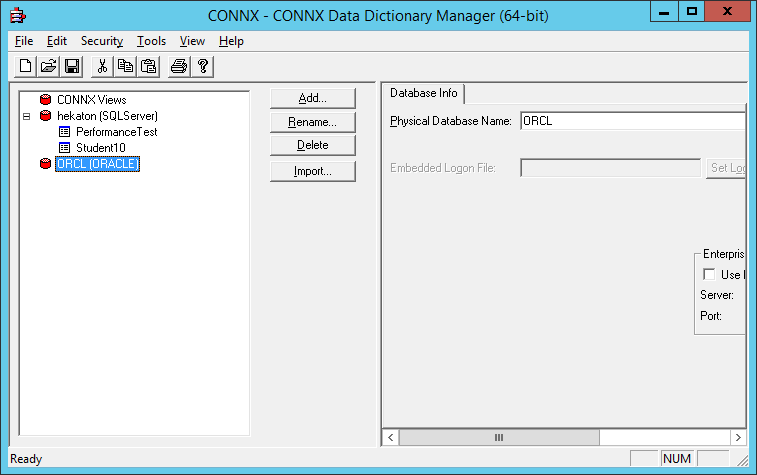Select ORCL (ORACLE) tree item
The image size is (757, 475).
pyautogui.click(x=98, y=164)
